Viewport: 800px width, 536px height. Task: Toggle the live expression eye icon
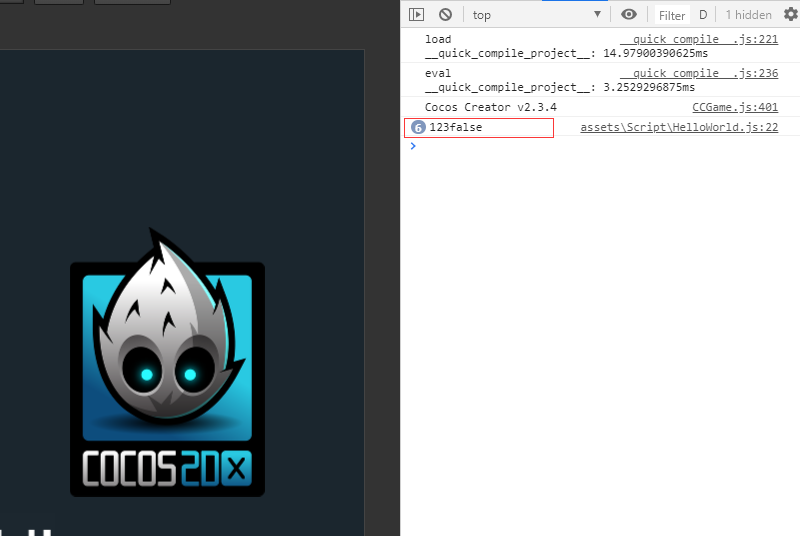pos(629,14)
